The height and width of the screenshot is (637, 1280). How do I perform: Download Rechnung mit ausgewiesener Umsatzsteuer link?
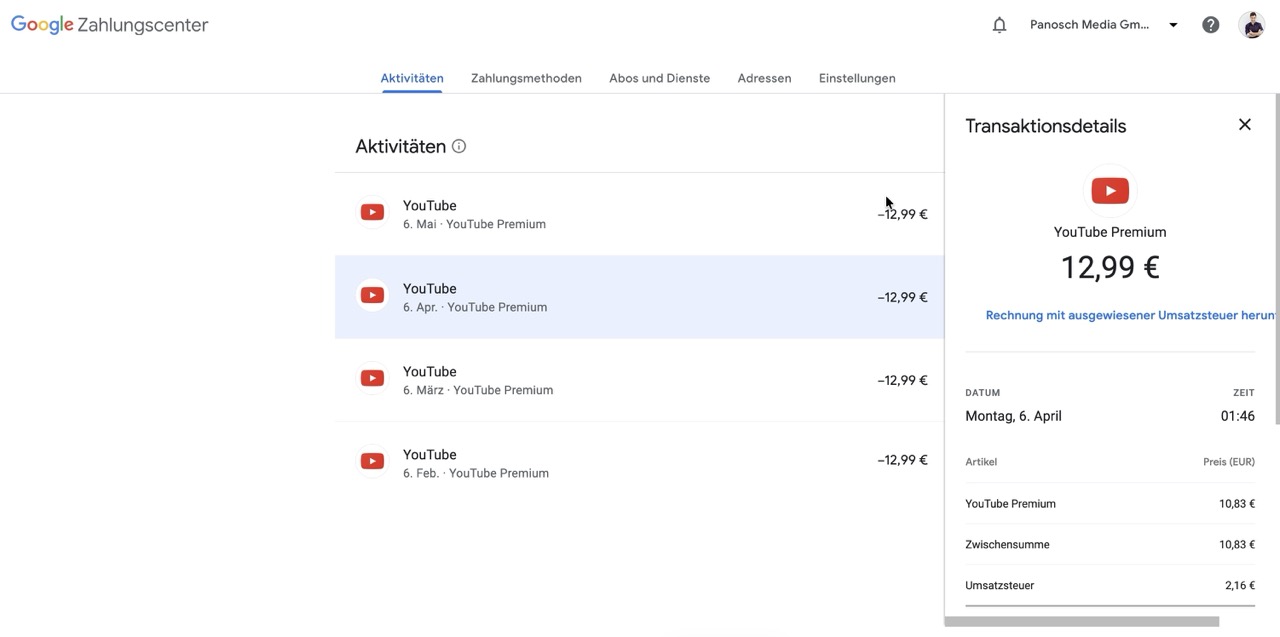pyautogui.click(x=1130, y=315)
